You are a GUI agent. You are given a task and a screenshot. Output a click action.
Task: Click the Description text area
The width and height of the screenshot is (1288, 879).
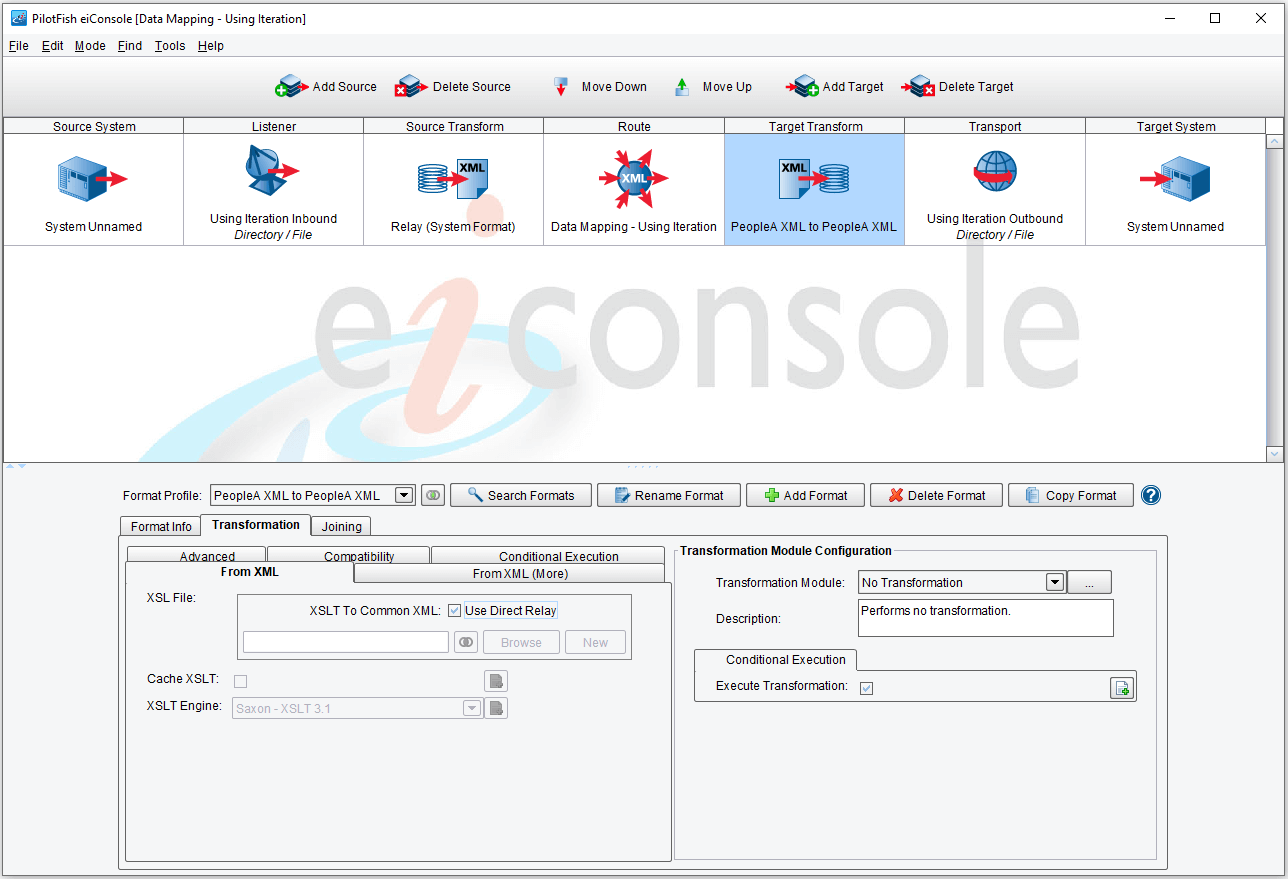pyautogui.click(x=986, y=618)
